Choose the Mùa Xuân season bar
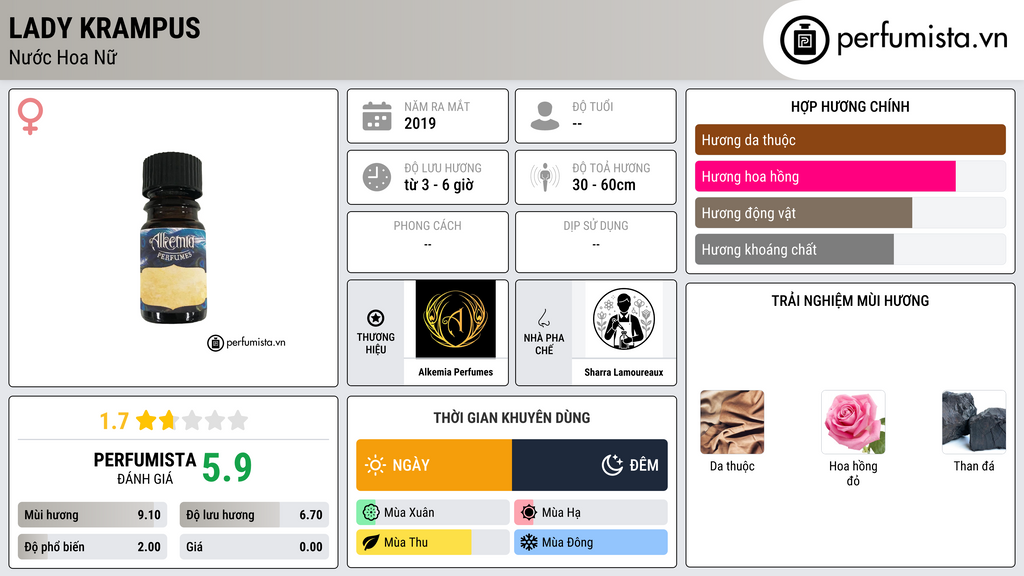This screenshot has width=1024, height=576. (x=433, y=513)
